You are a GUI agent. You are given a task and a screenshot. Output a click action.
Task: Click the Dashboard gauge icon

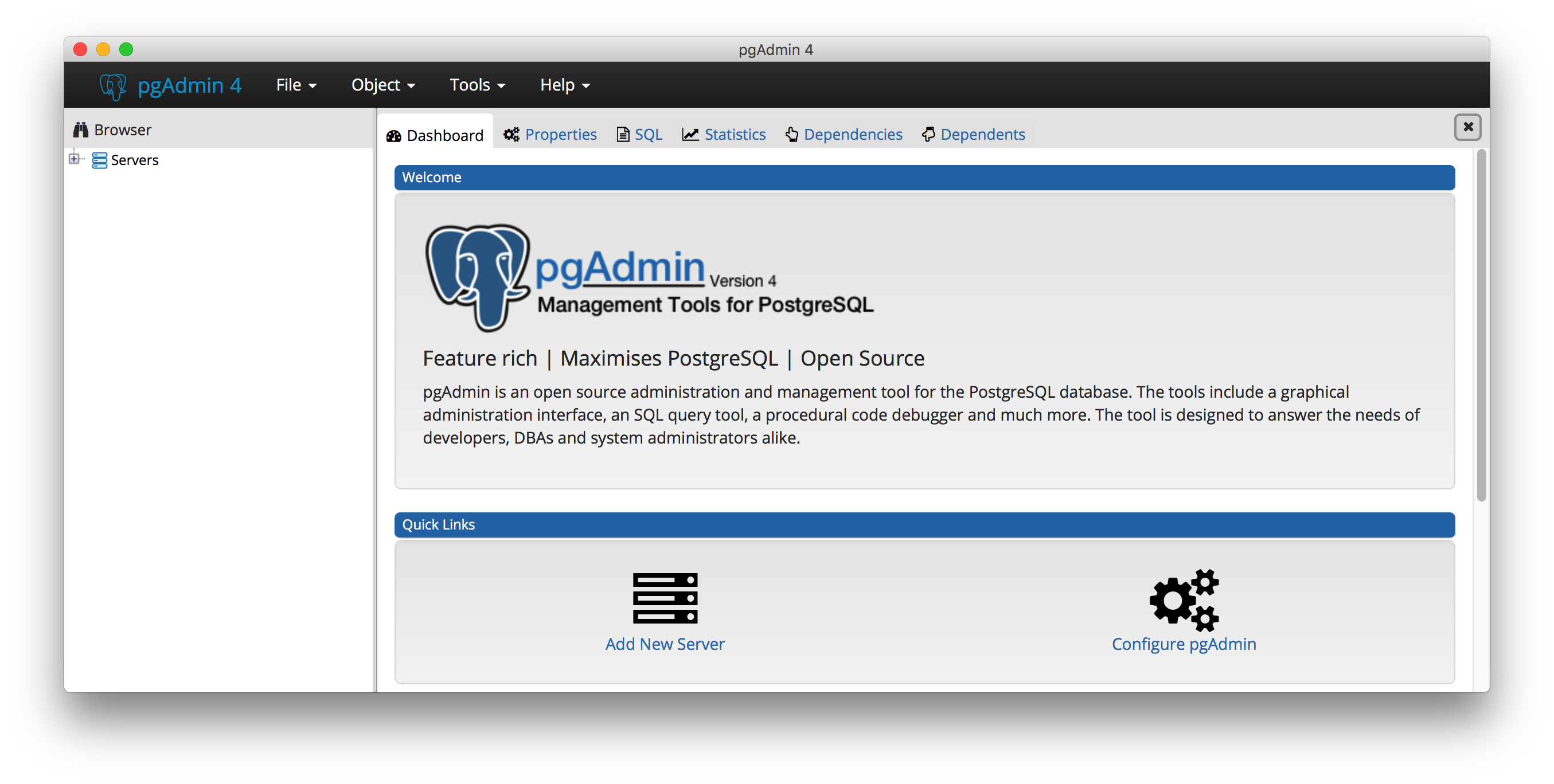tap(394, 136)
